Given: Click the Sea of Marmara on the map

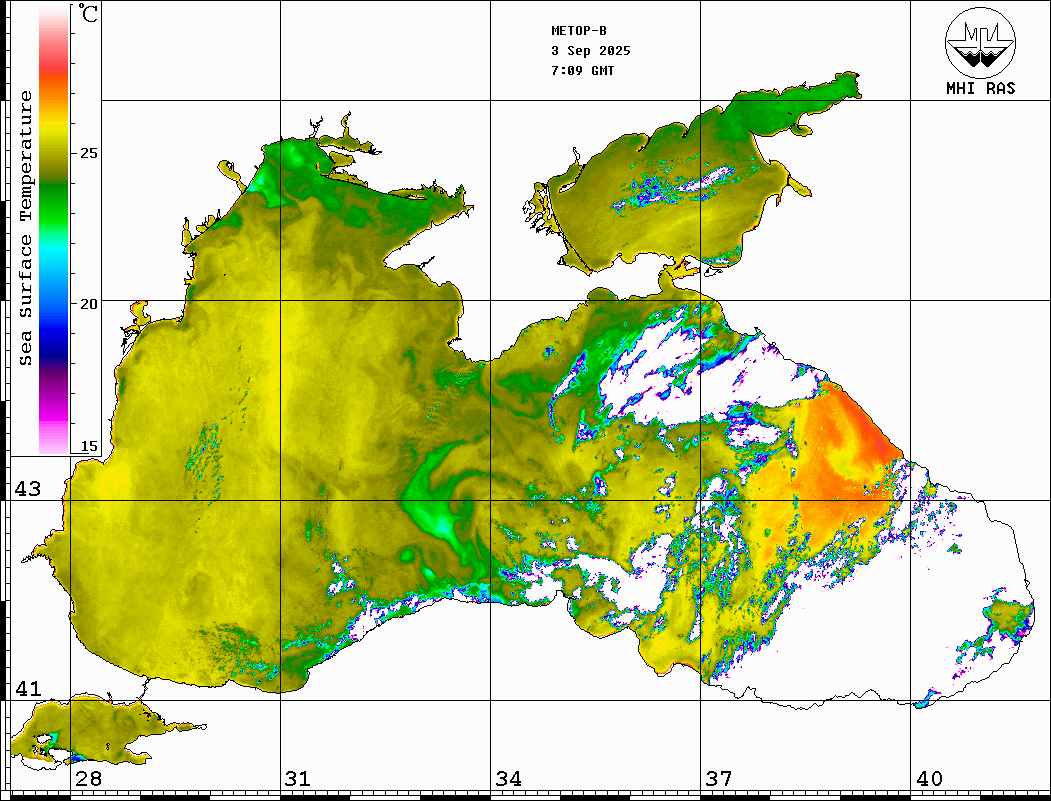Looking at the screenshot, I should pos(101,732).
